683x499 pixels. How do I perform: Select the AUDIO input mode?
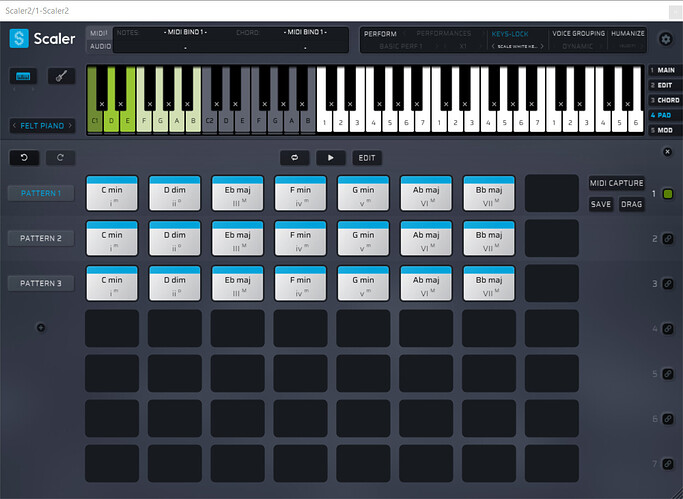pyautogui.click(x=100, y=46)
